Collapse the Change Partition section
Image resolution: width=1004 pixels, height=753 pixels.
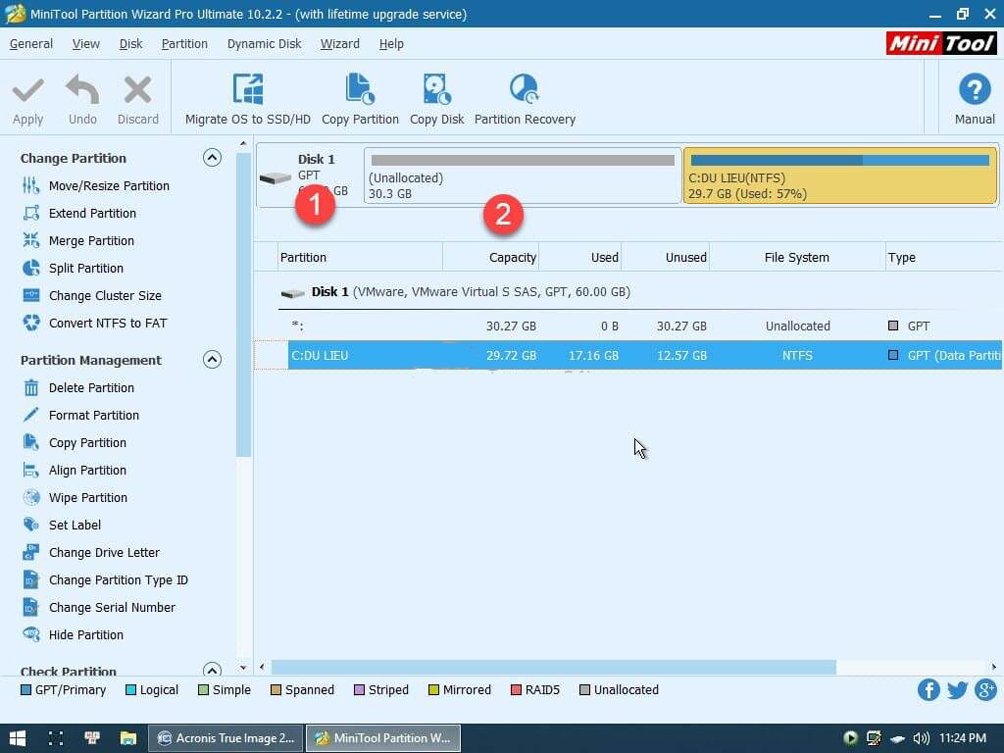[212, 158]
